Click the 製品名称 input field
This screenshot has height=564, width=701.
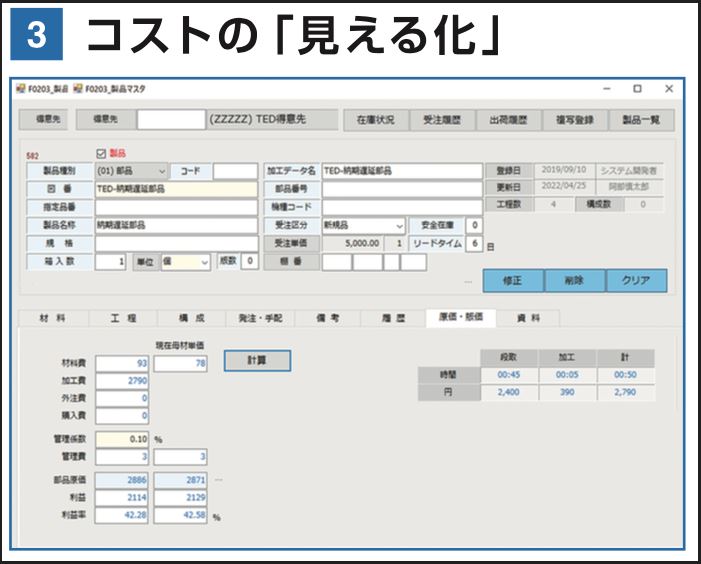click(176, 225)
